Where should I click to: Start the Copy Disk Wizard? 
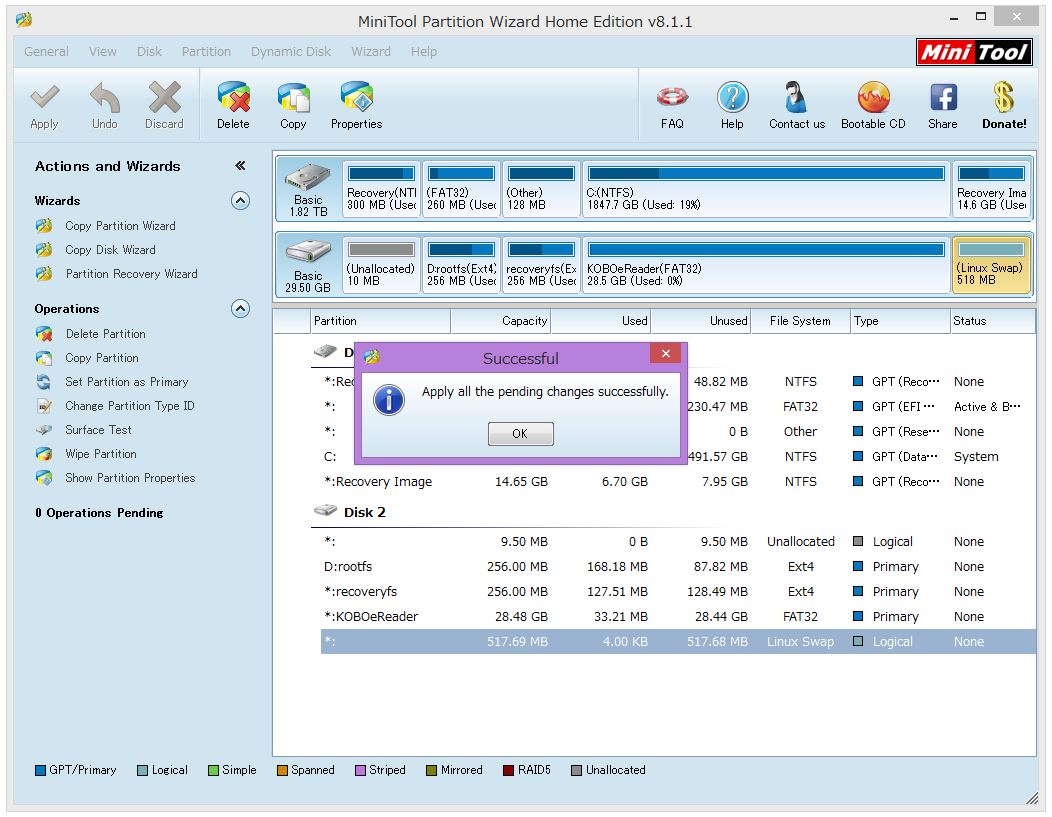point(110,250)
